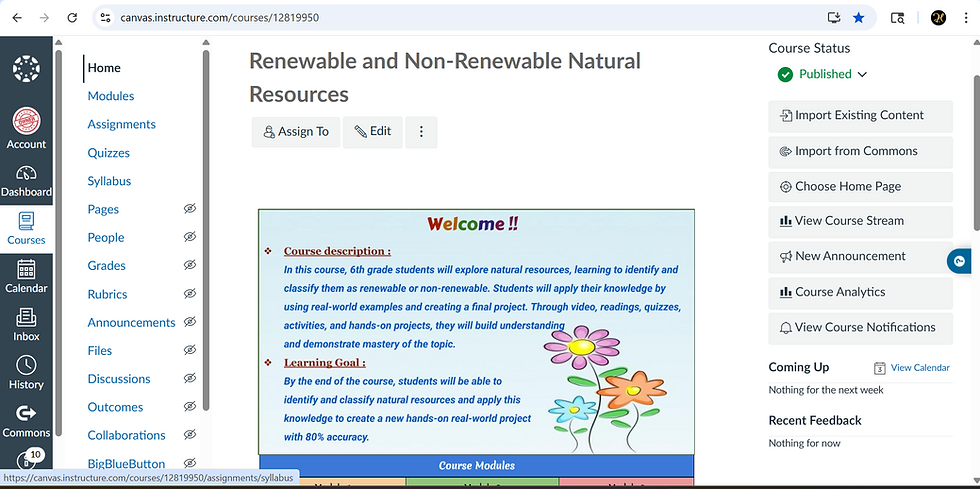Open Syllabus in course navigation
The height and width of the screenshot is (489, 980).
pos(109,181)
